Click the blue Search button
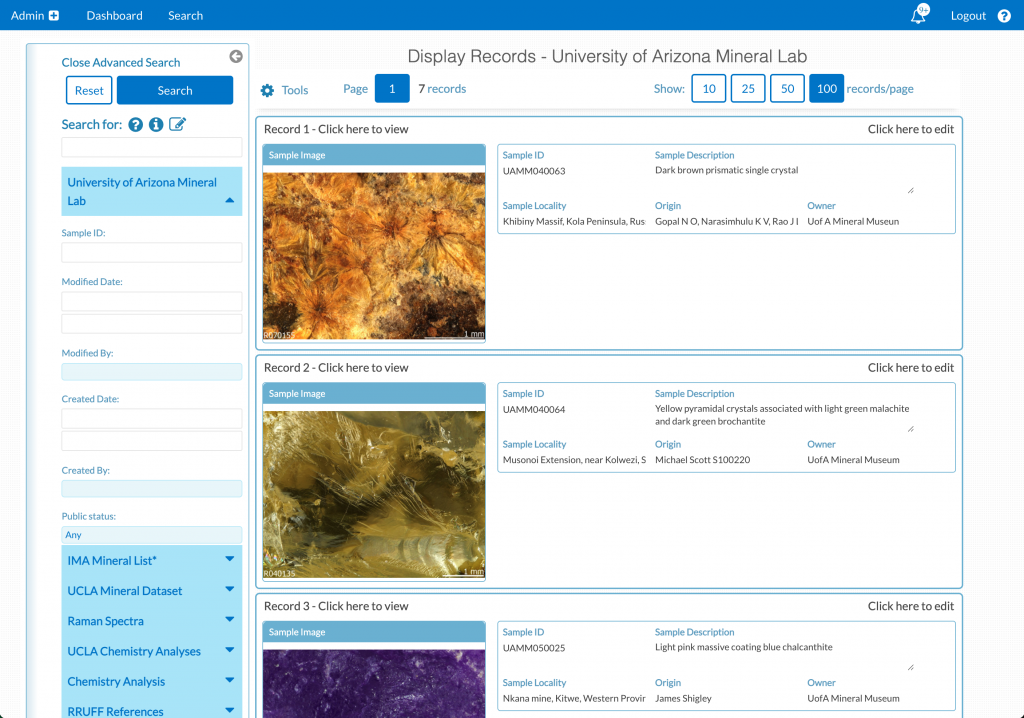 pos(175,90)
